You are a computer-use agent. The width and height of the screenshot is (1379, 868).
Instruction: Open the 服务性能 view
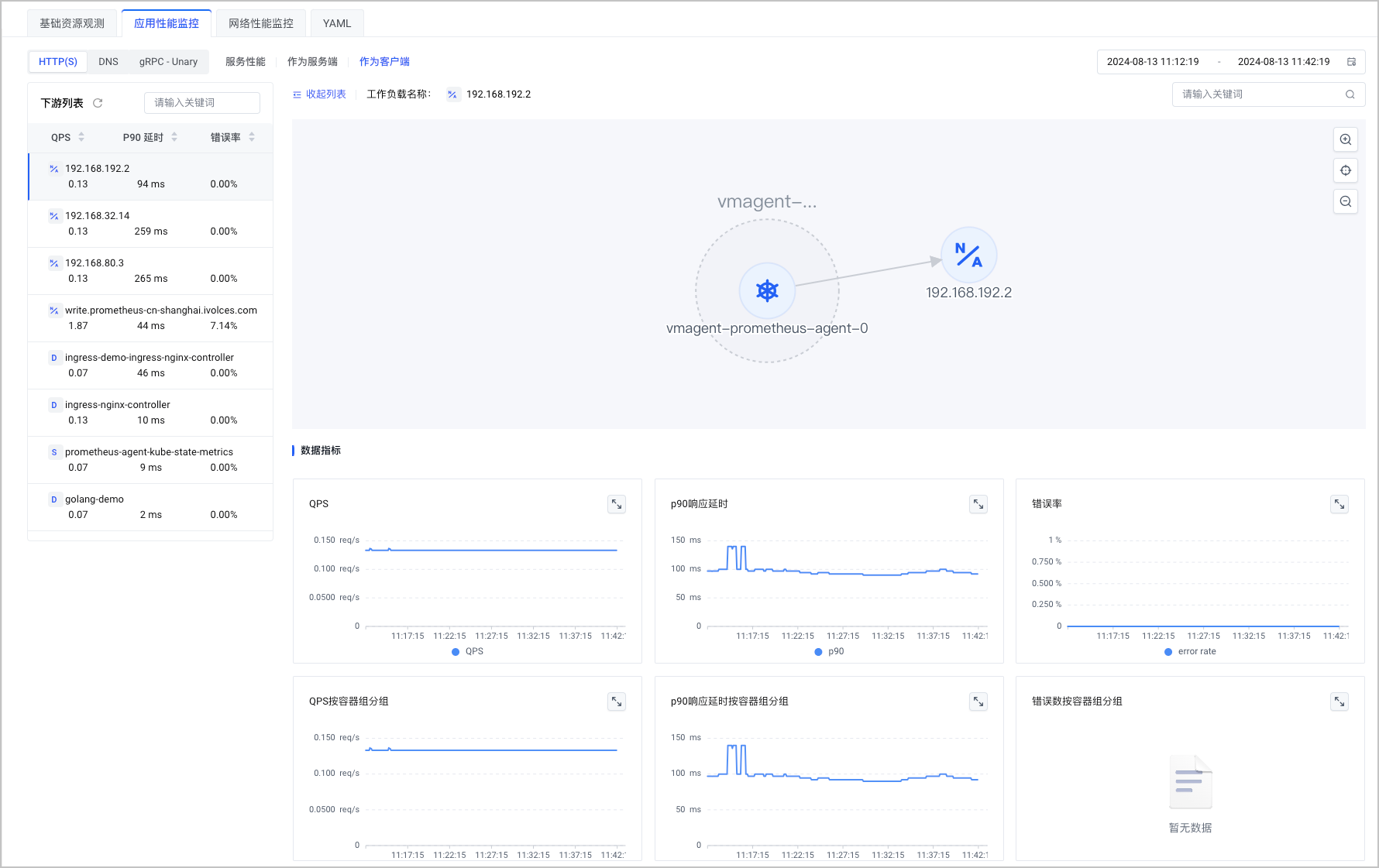[246, 62]
